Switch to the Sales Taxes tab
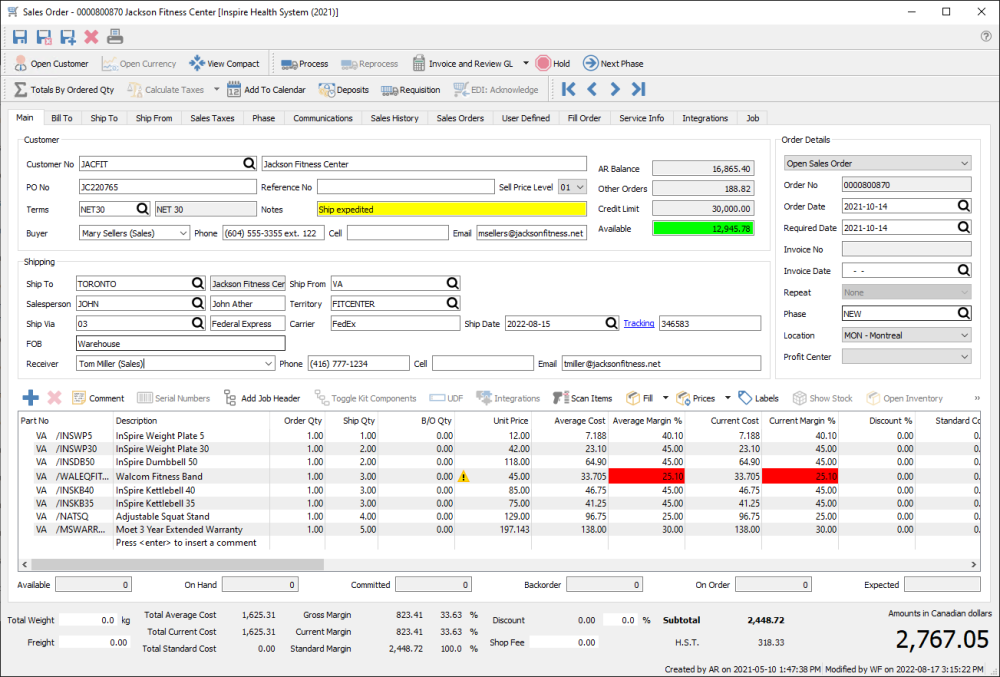Viewport: 1000px width, 677px height. [212, 118]
